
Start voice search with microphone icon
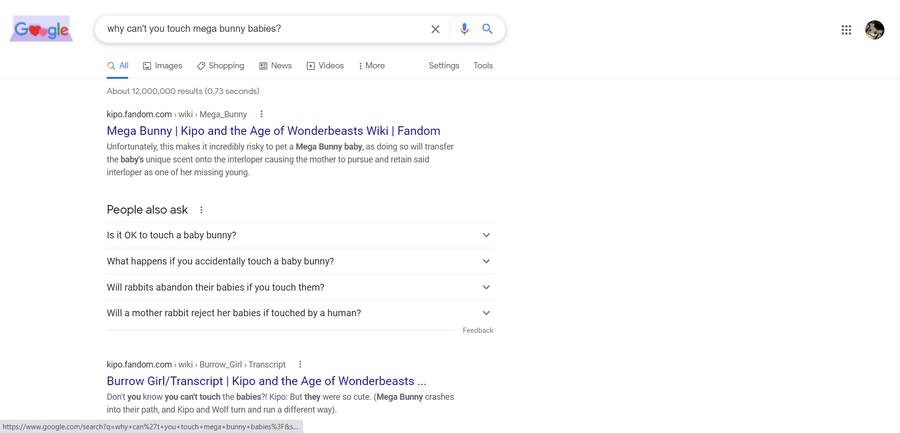pyautogui.click(x=464, y=29)
